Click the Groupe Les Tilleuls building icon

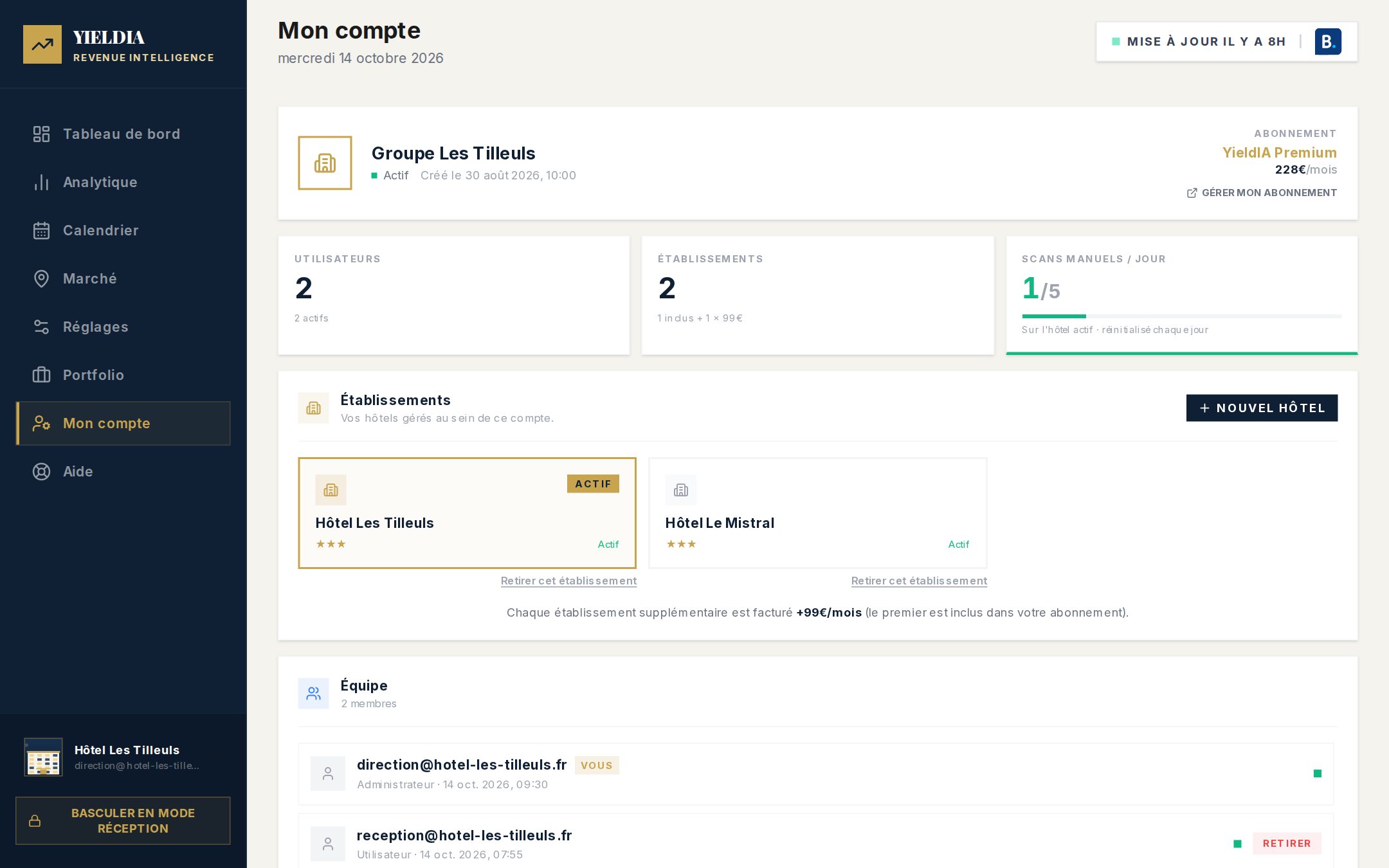[x=325, y=163]
